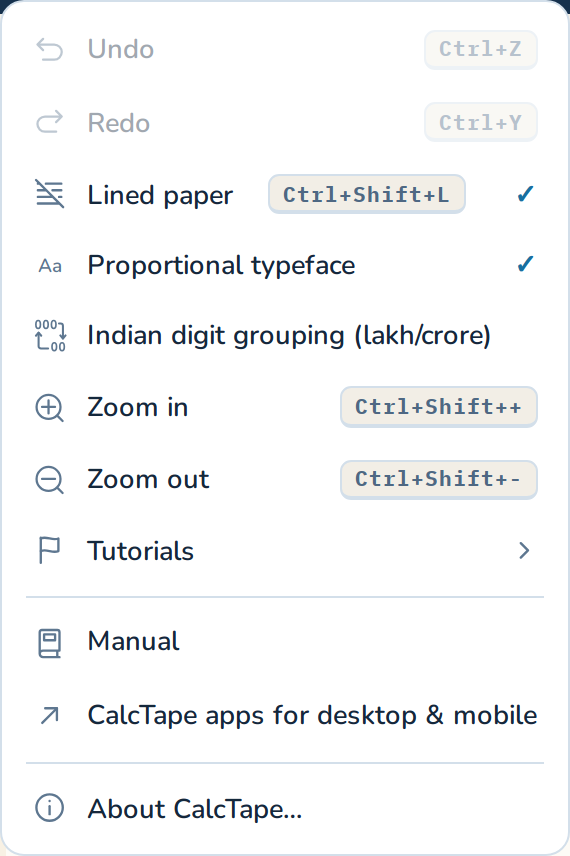Image resolution: width=570 pixels, height=856 pixels.
Task: Click the About CalcTape info icon
Action: tap(50, 807)
